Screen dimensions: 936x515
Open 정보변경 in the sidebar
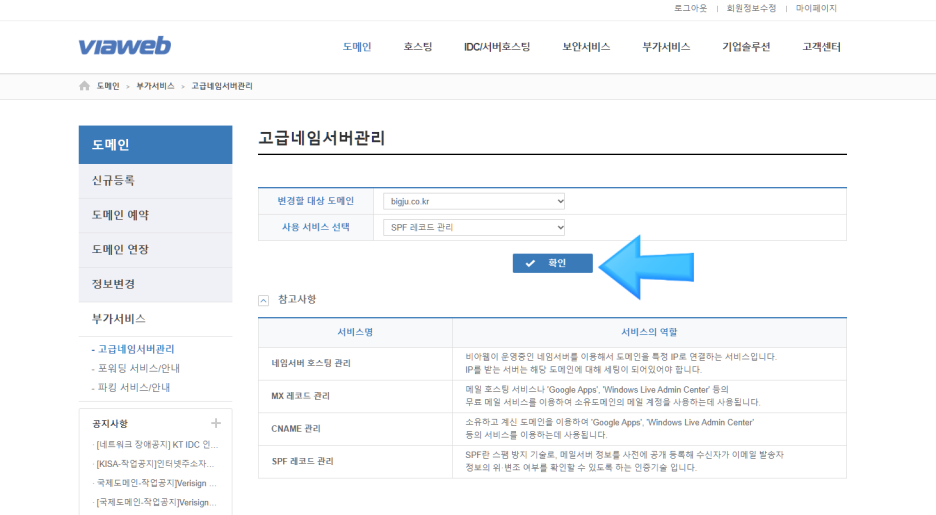(155, 285)
